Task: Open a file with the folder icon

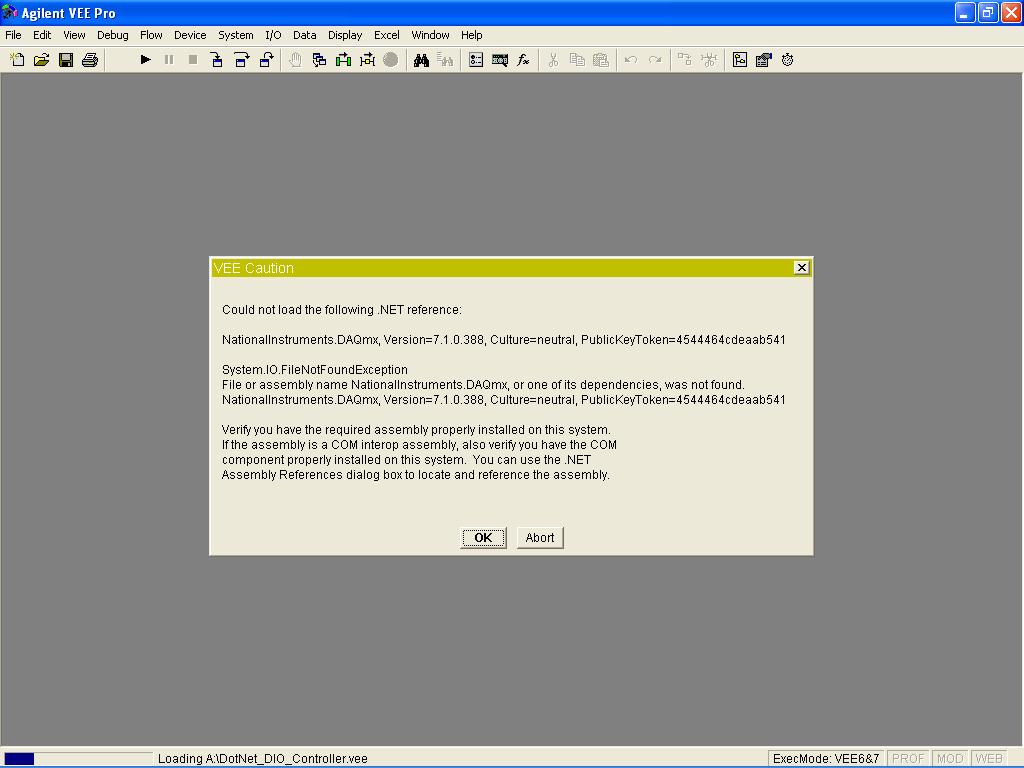Action: click(x=41, y=60)
